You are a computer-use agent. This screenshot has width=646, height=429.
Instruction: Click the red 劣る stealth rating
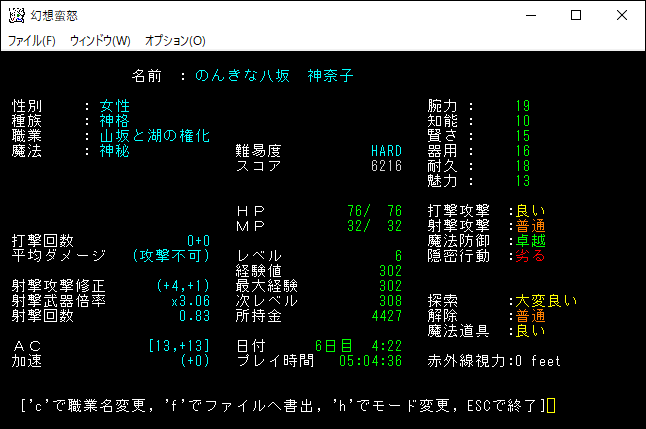click(530, 256)
